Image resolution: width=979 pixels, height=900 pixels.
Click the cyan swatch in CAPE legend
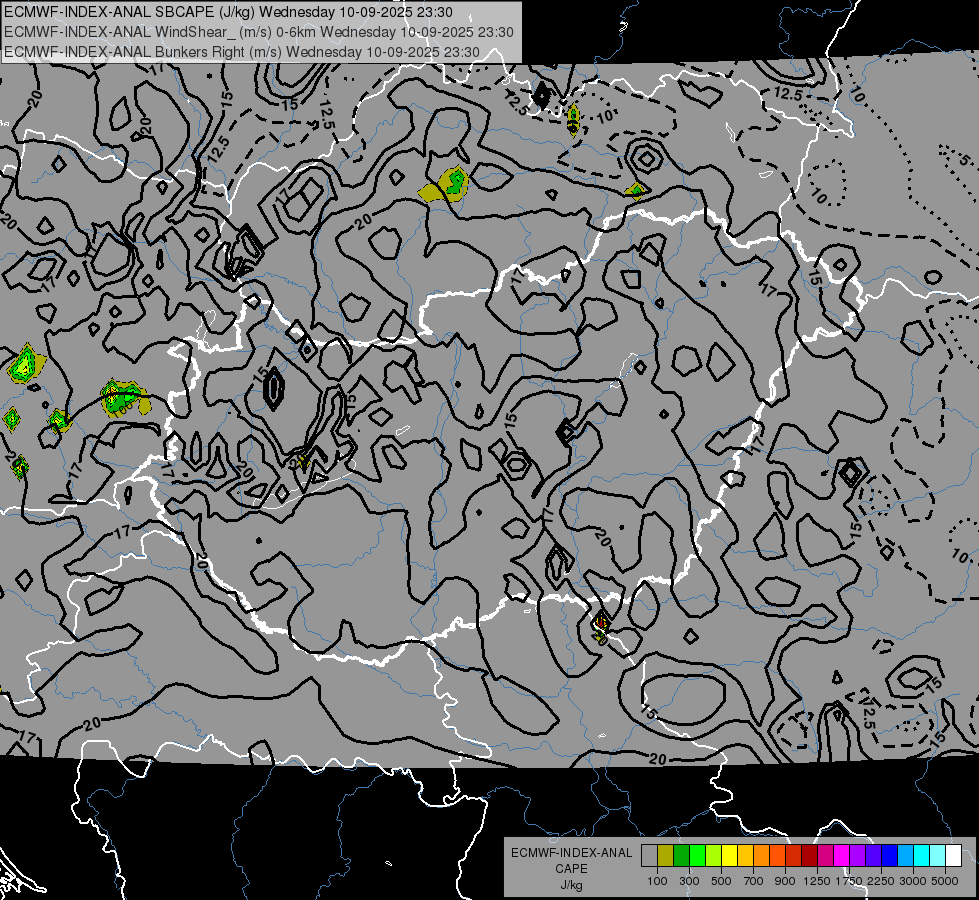click(x=922, y=856)
